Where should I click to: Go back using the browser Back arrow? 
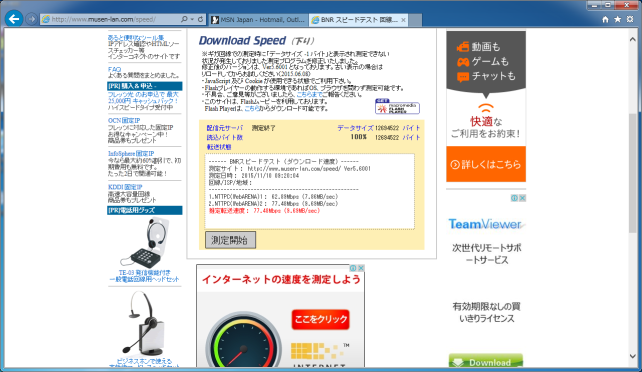14,19
